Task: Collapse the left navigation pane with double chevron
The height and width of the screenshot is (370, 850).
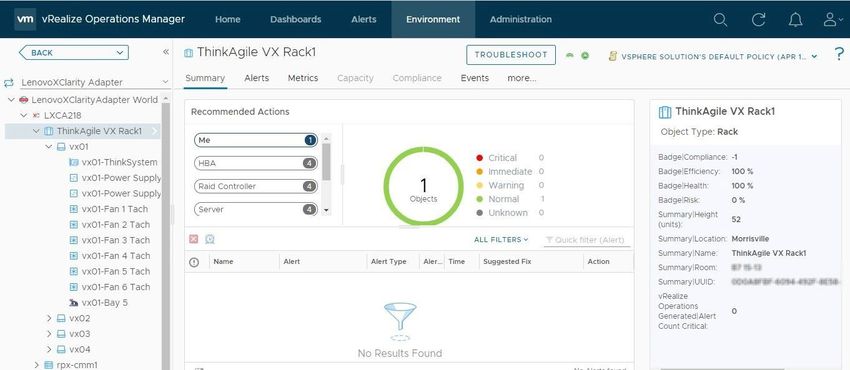Action: (166, 52)
